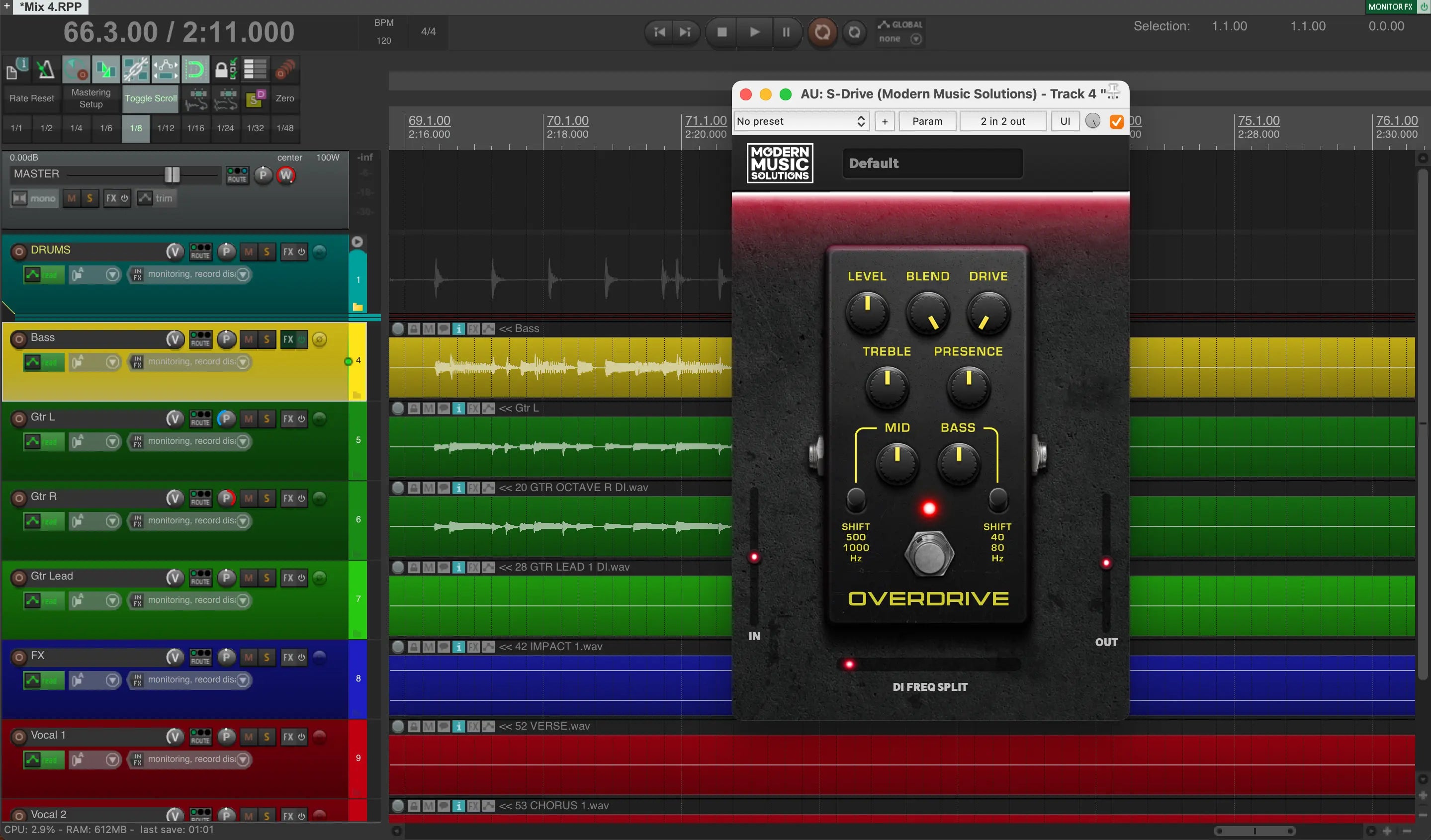Click the PRESENCE knob on S-Drive plugin

(967, 385)
